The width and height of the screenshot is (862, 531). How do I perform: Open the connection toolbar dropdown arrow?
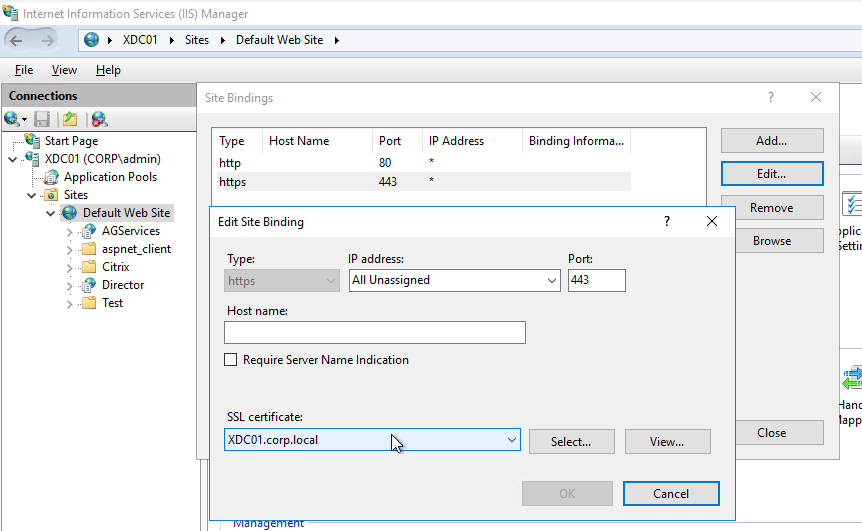tap(24, 119)
